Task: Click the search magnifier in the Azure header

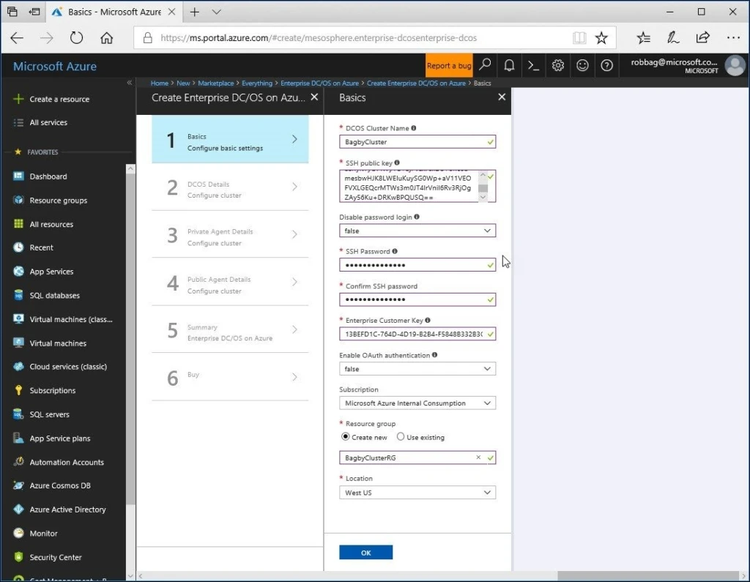Action: tap(485, 66)
